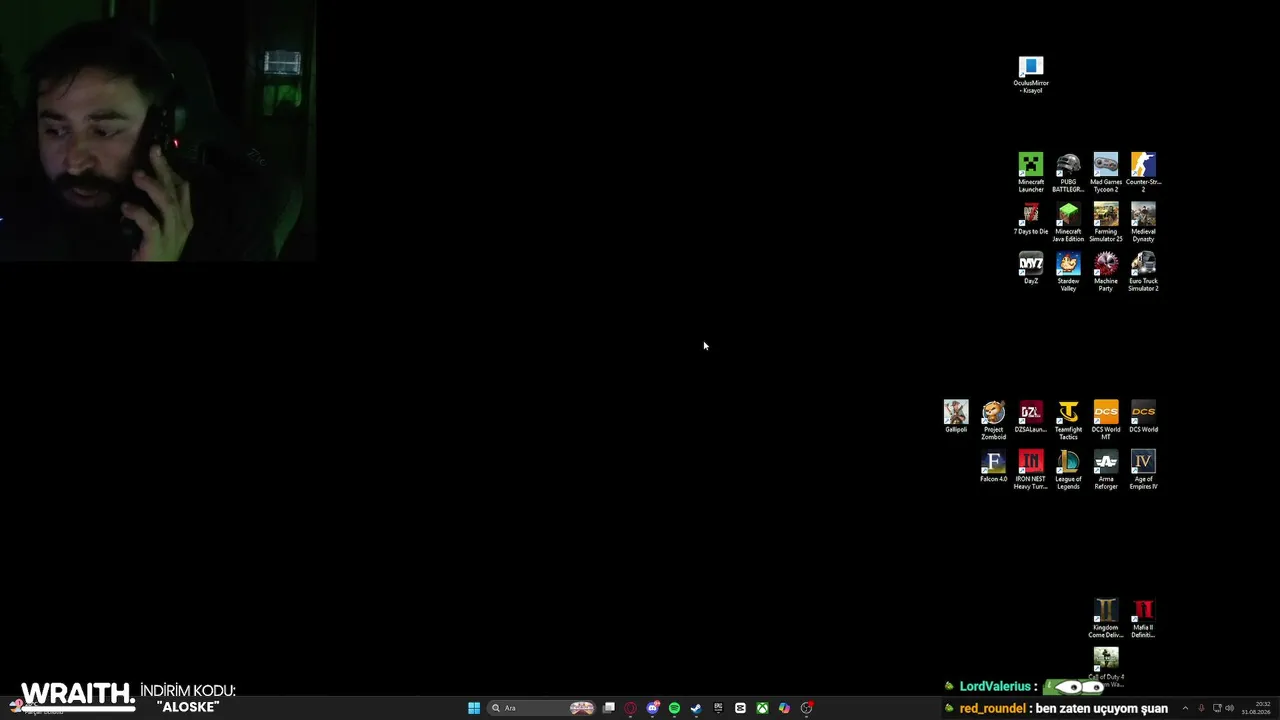Open Microsoft Copilot from the taskbar
The width and height of the screenshot is (1280, 720).
tap(784, 708)
